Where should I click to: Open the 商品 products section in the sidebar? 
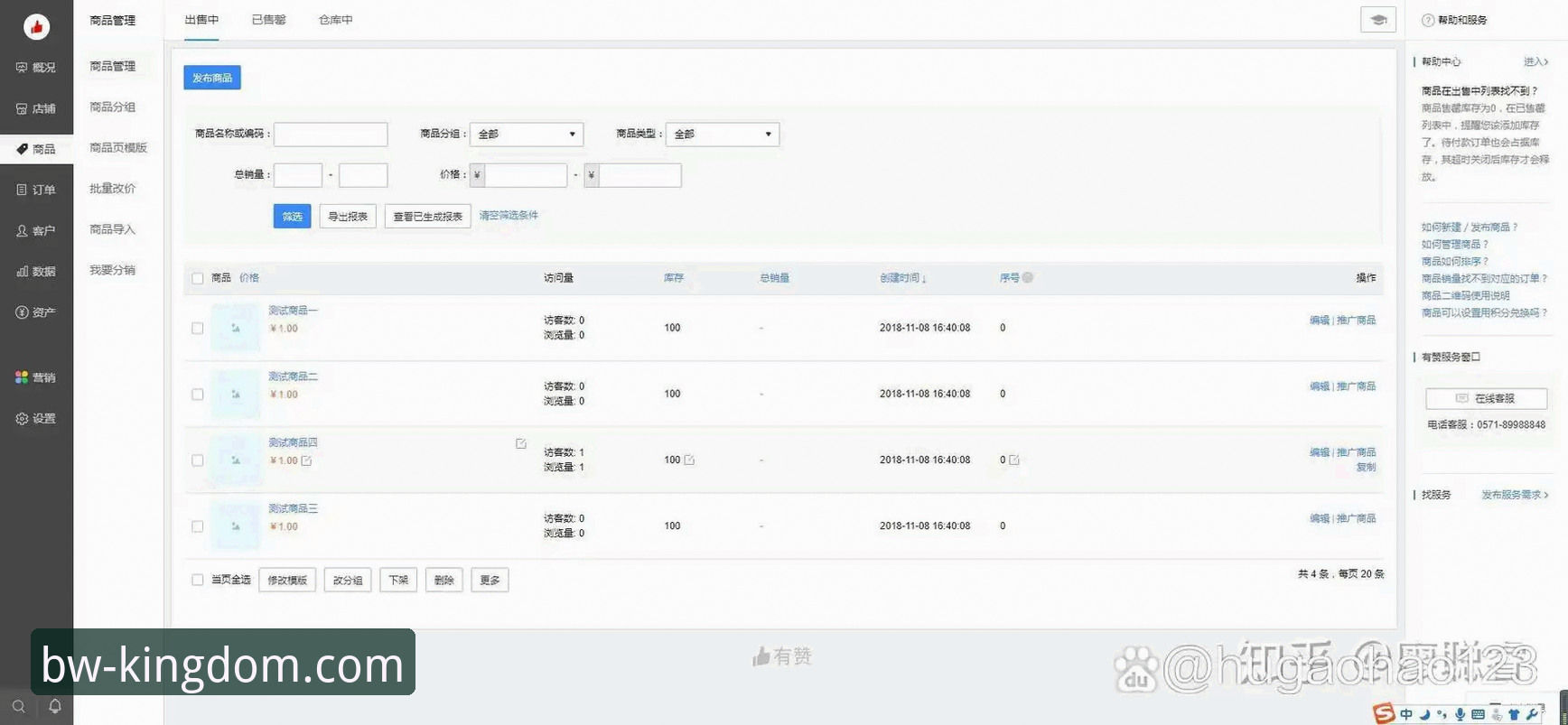pos(36,149)
